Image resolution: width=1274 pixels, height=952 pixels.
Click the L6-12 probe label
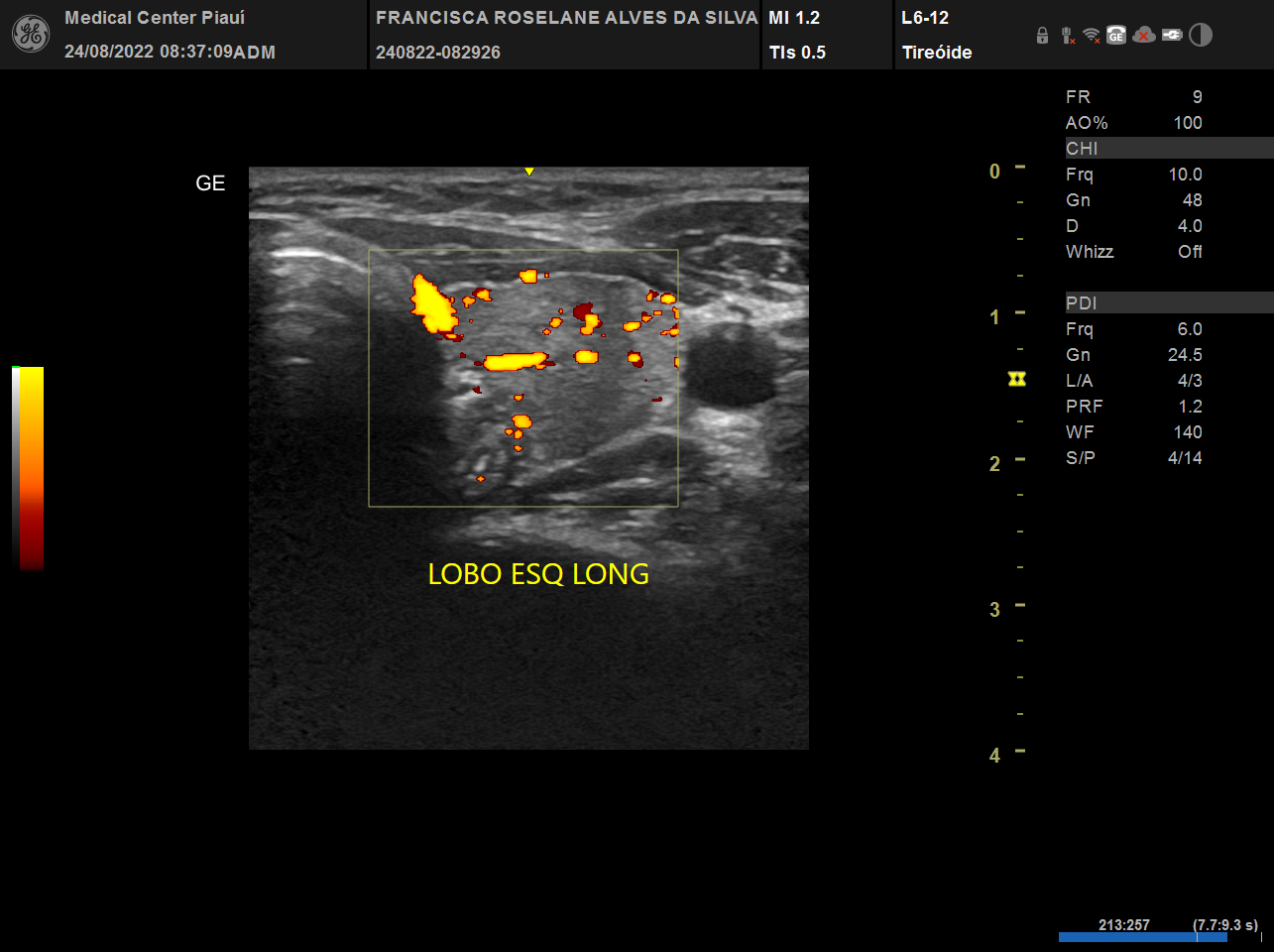tap(925, 18)
